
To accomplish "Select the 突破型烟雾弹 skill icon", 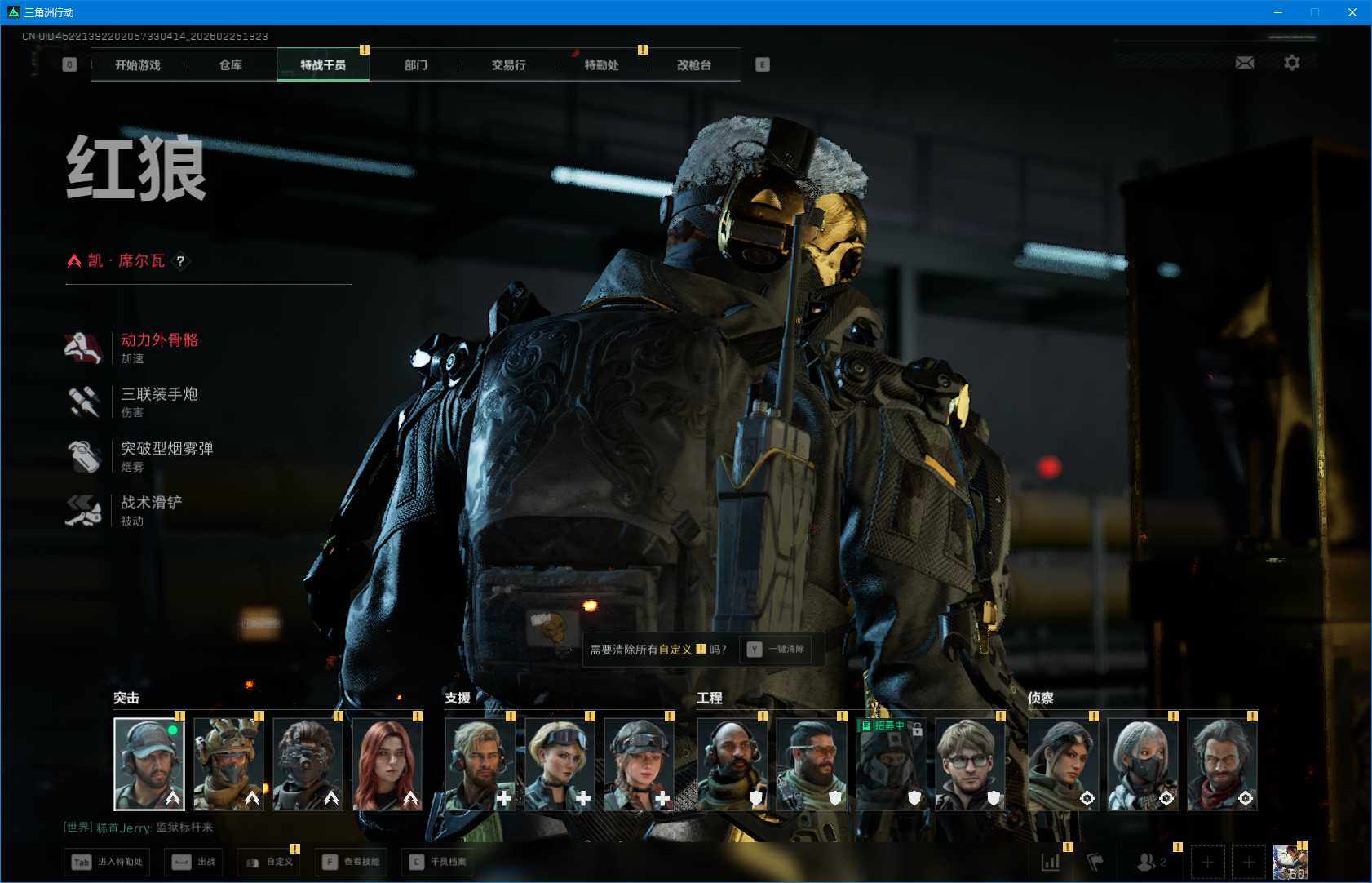I will pyautogui.click(x=82, y=456).
